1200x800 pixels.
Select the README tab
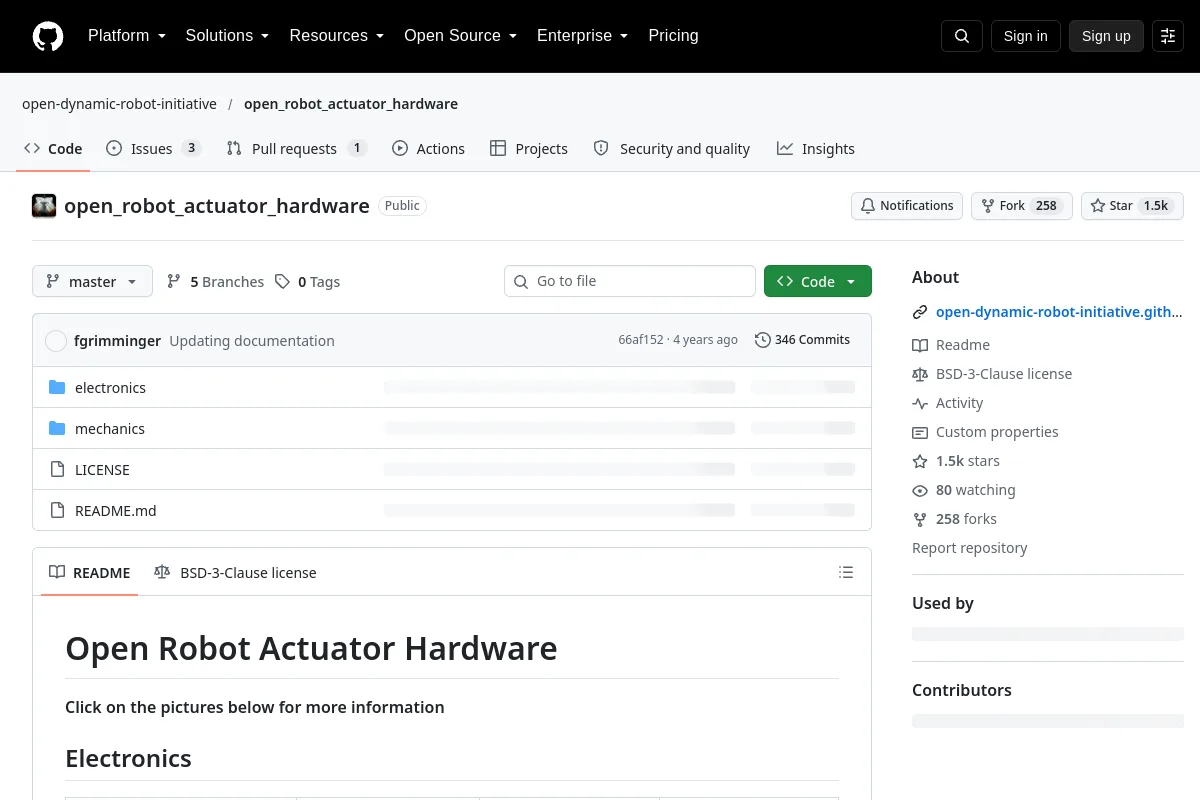(x=89, y=573)
